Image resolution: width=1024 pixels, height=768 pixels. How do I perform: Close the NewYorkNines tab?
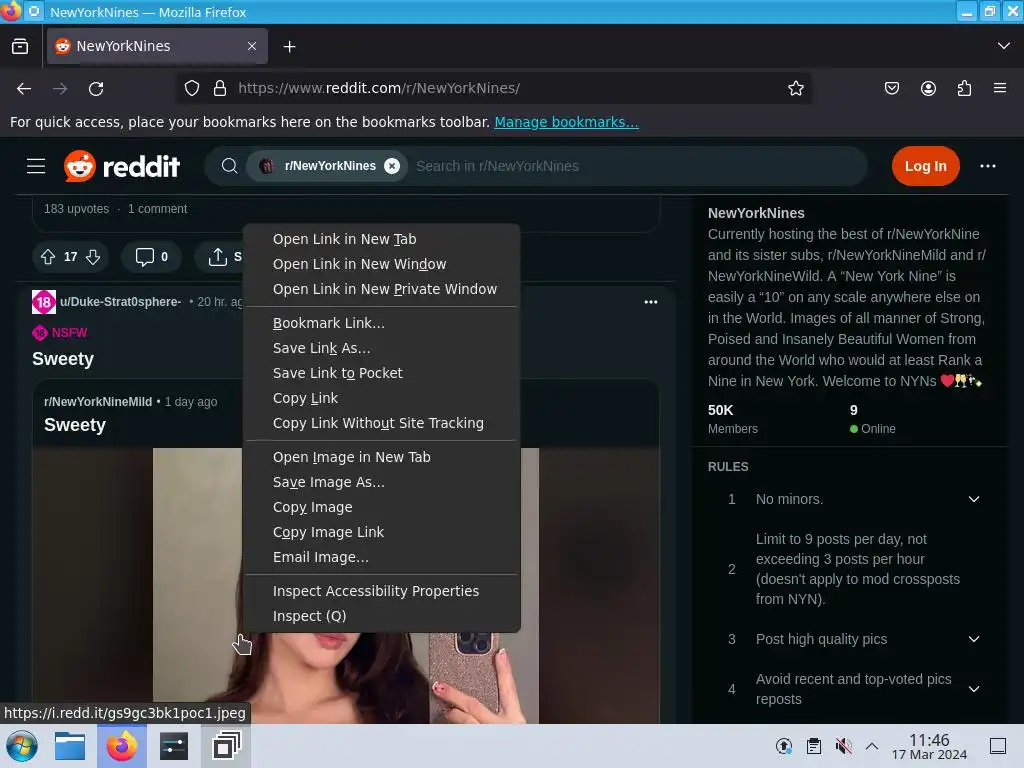coord(252,46)
